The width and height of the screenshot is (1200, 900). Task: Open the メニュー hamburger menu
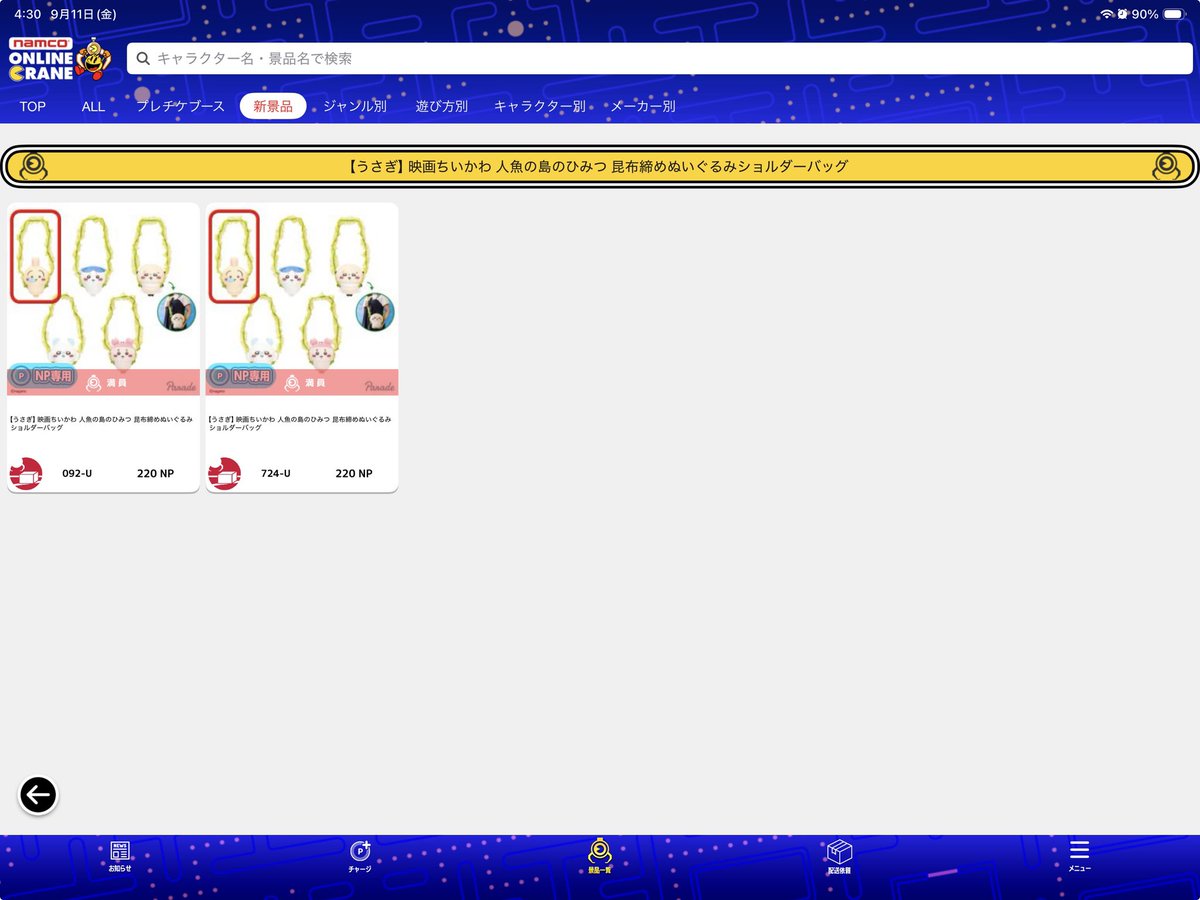point(1079,856)
